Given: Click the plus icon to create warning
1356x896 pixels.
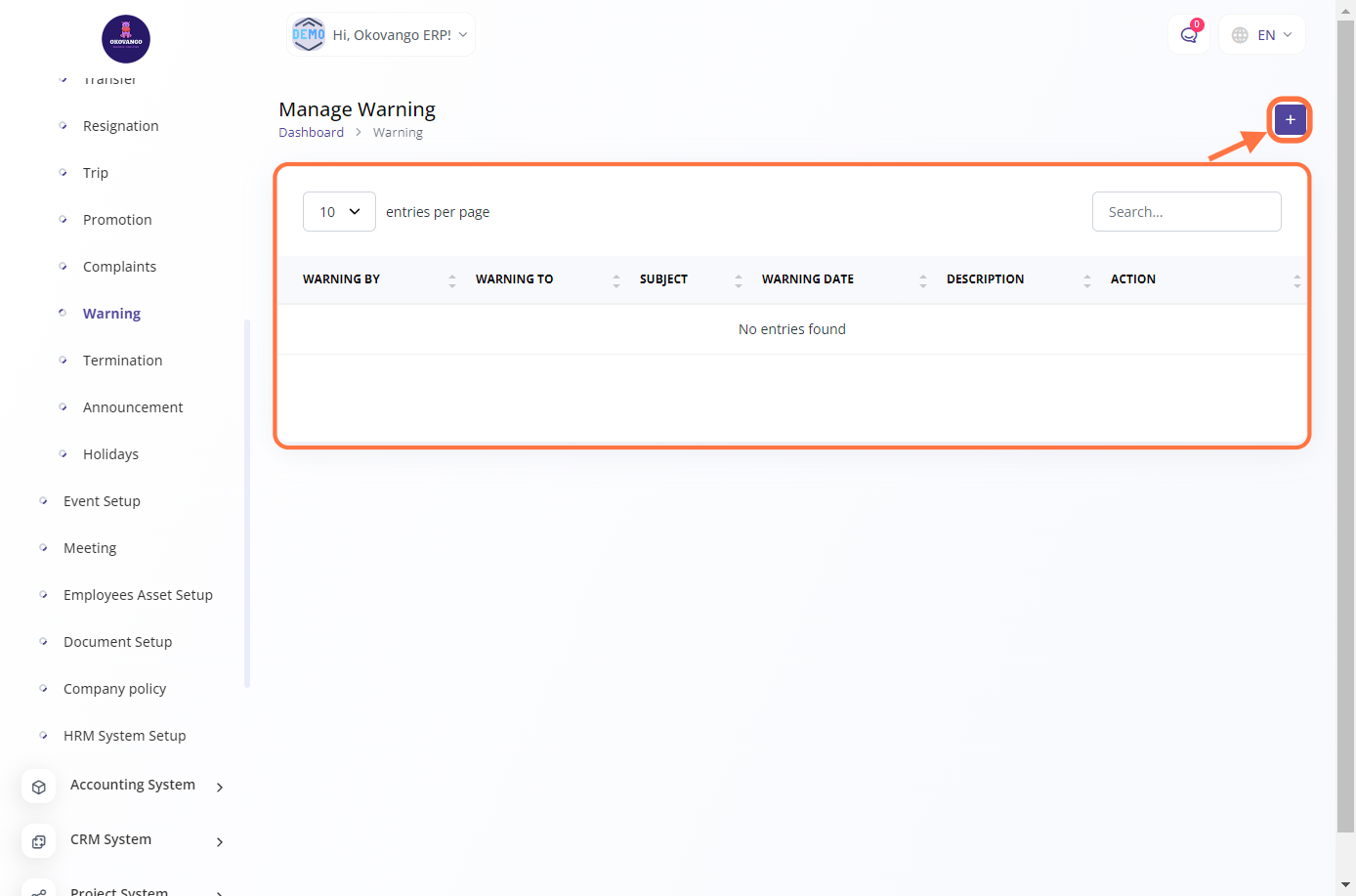Looking at the screenshot, I should (x=1290, y=120).
